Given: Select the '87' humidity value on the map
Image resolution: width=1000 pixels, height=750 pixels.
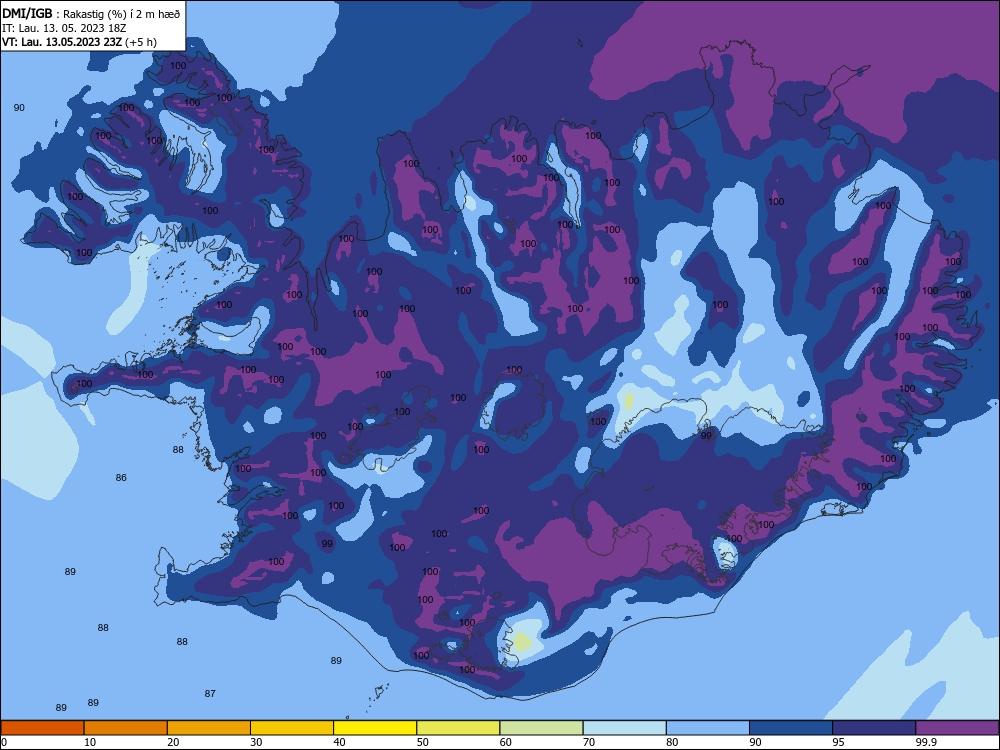Looking at the screenshot, I should (210, 693).
